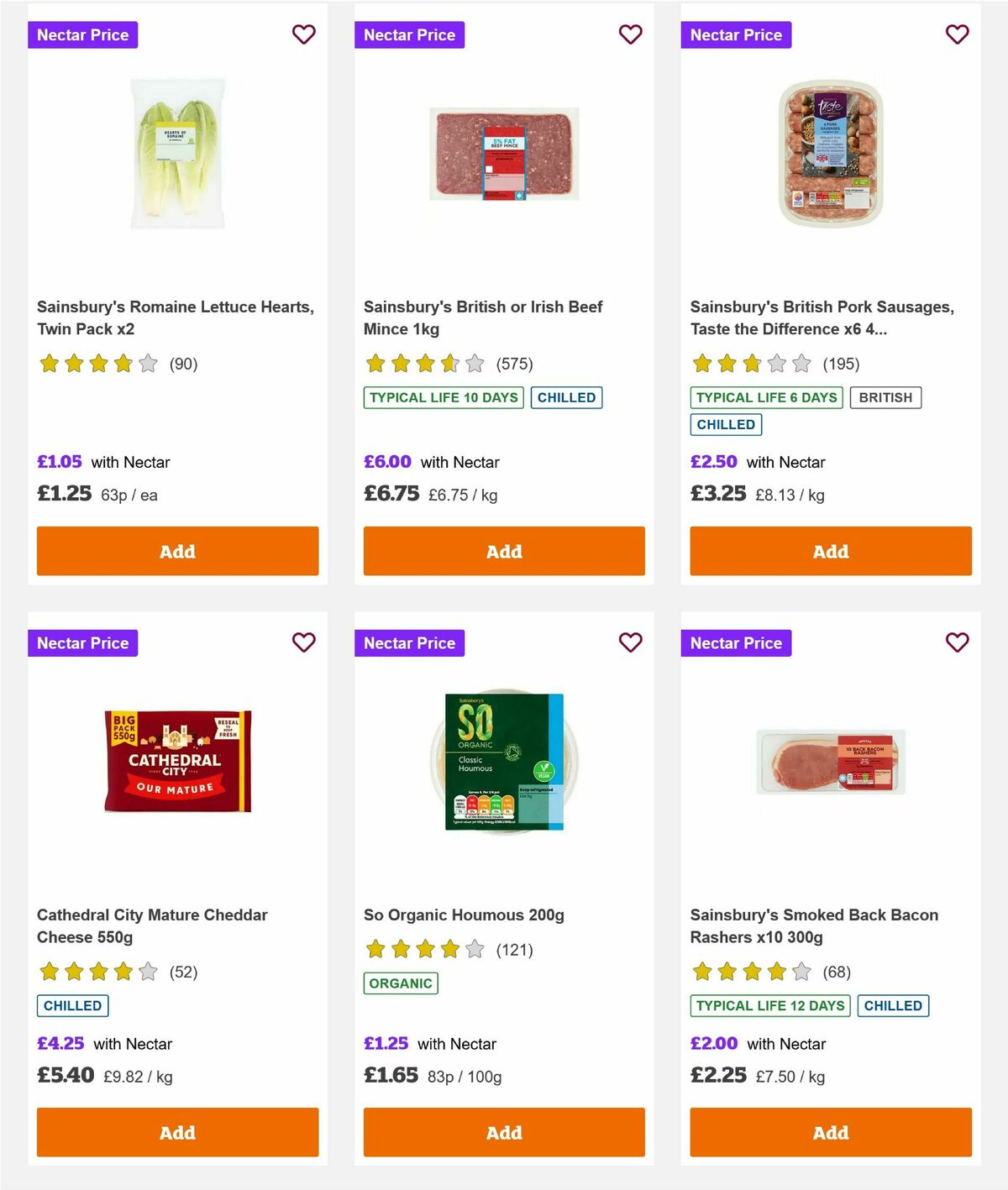Favourite the Romaine Lettuce Hearts product
Screen dimensions: 1008x1190
303,34
